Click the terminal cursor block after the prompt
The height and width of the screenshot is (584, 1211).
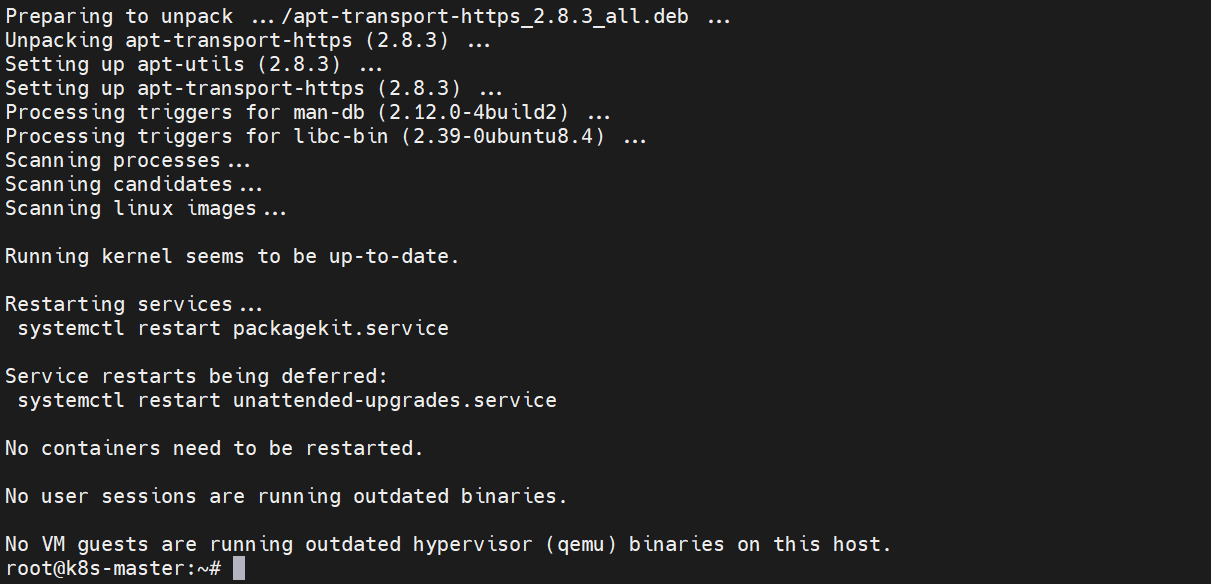[x=238, y=568]
